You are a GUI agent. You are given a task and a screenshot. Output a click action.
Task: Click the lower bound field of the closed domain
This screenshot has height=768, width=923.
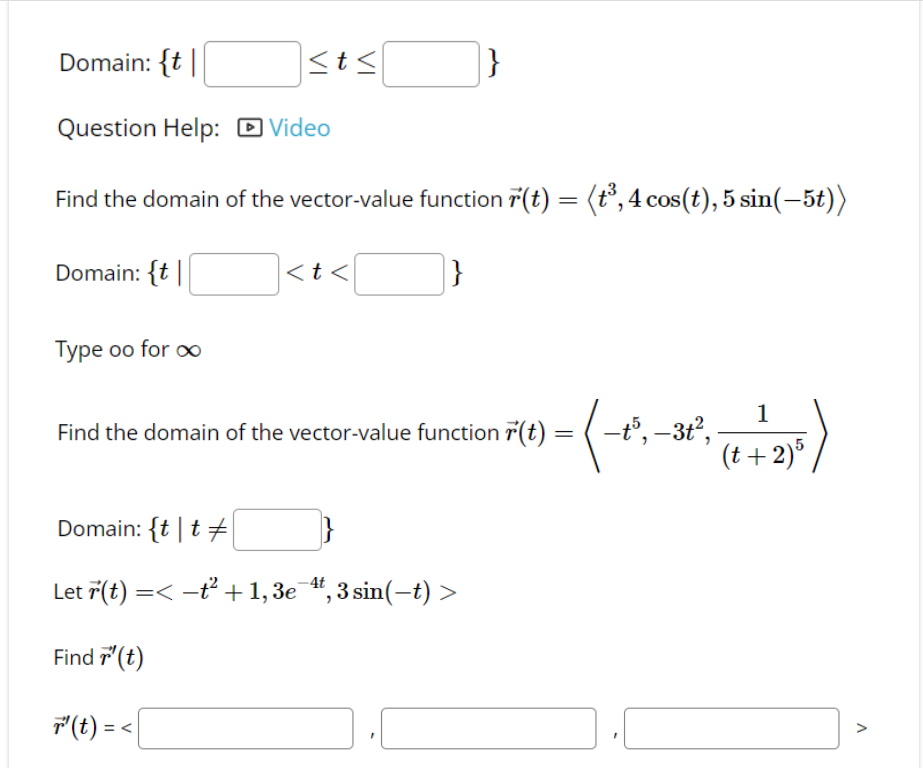tap(250, 64)
